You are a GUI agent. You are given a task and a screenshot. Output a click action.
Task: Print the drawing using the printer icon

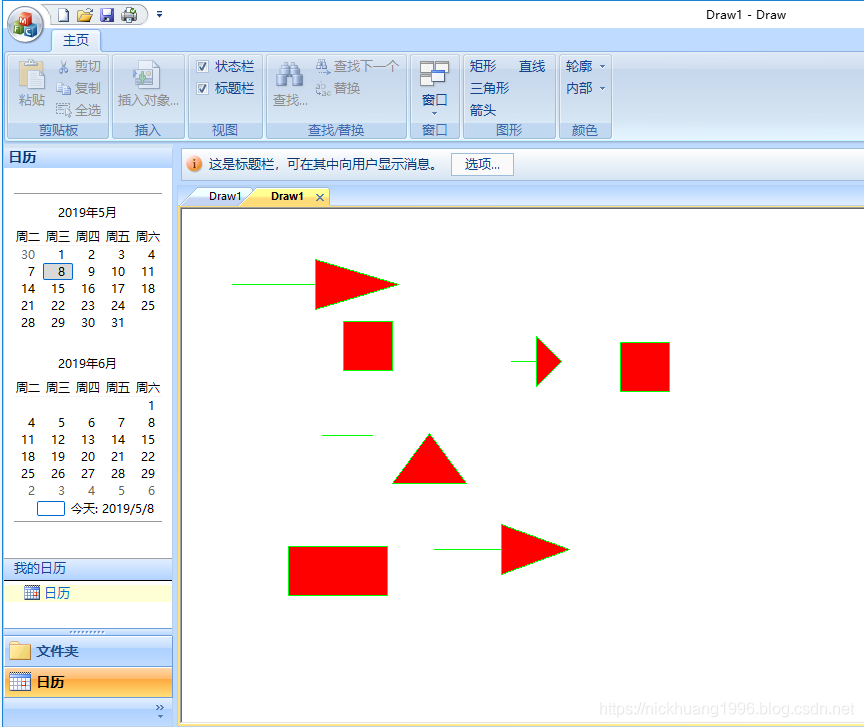tap(129, 15)
